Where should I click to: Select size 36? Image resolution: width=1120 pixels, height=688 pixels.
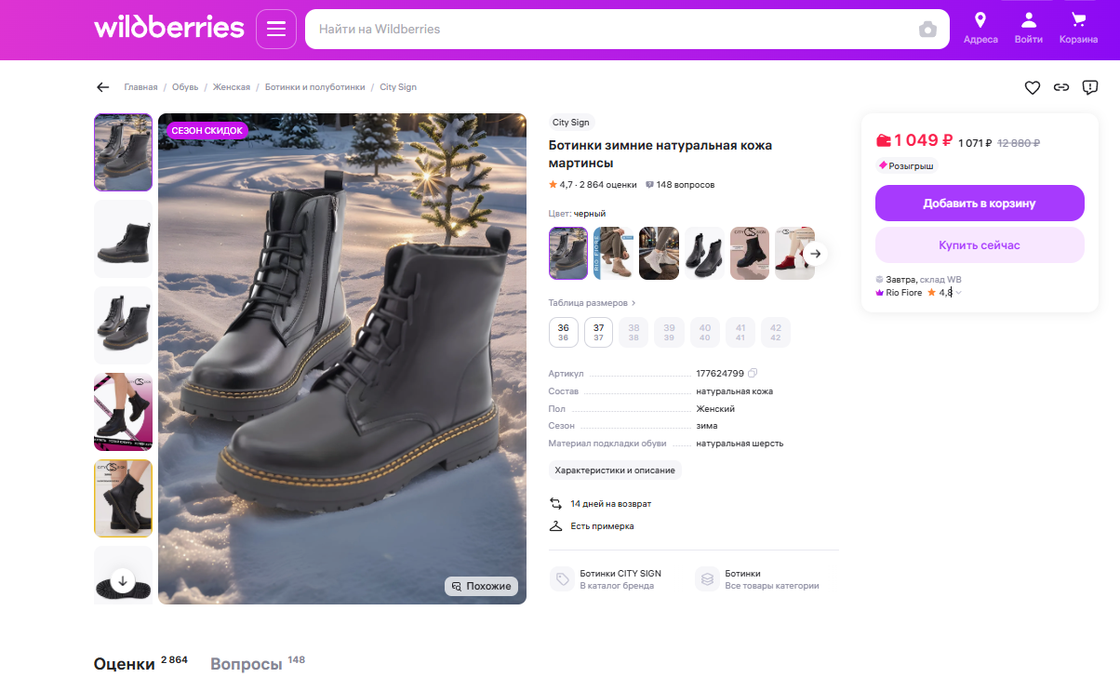pyautogui.click(x=563, y=331)
